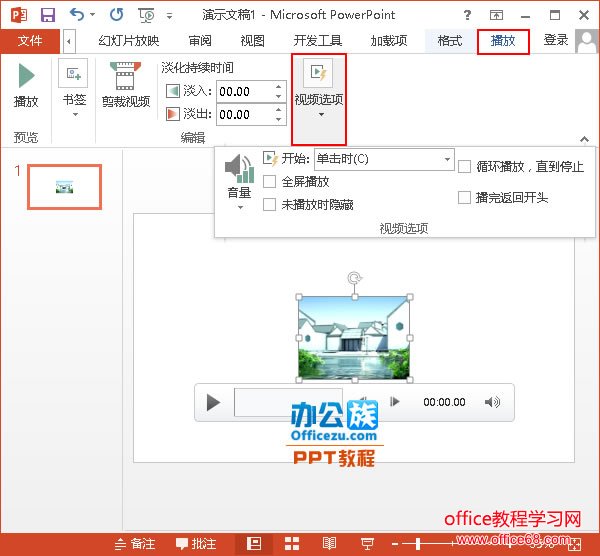The image size is (600, 556).
Task: Switch to the 格式 tab
Action: 450,41
